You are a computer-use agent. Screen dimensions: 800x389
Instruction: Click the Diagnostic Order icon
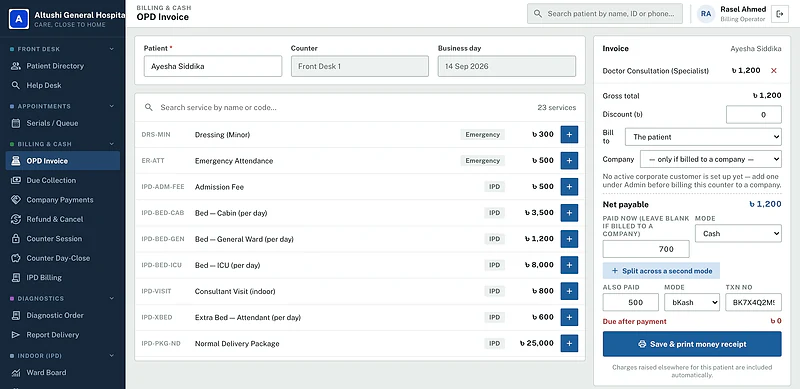16,315
